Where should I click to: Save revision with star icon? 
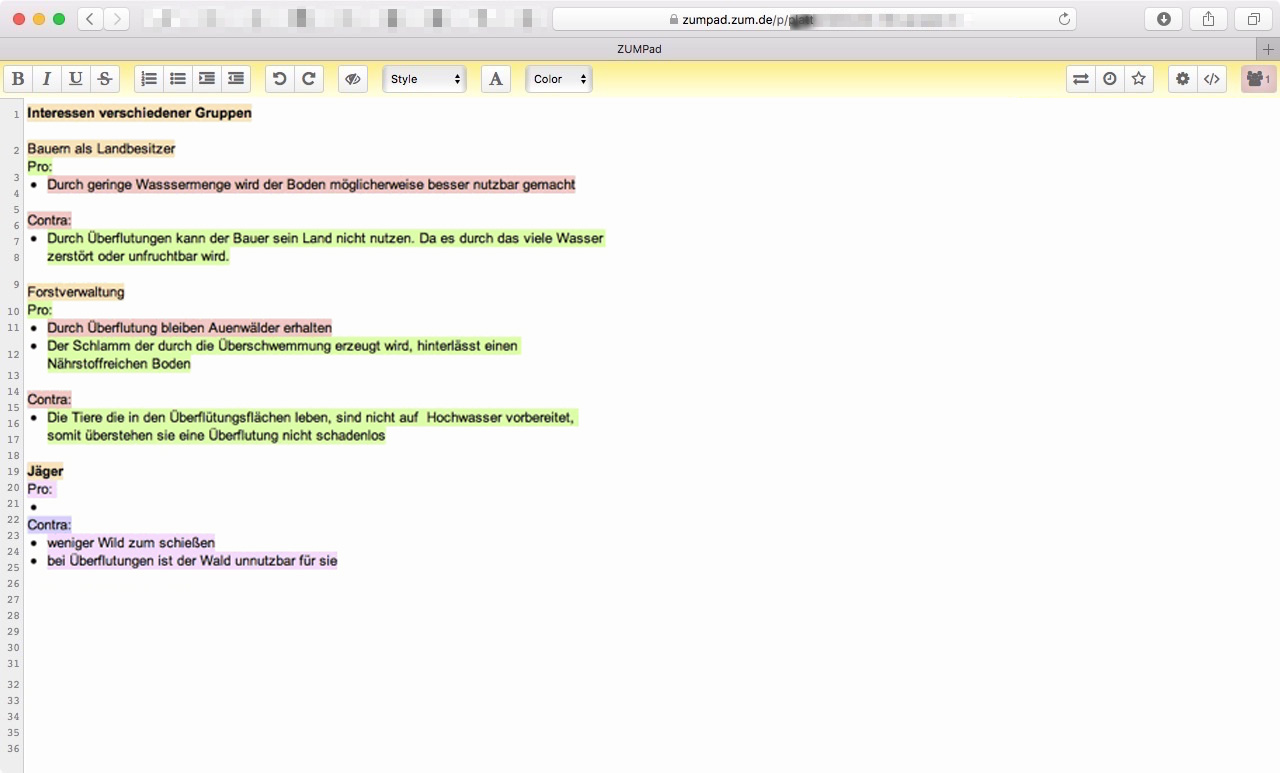[x=1139, y=79]
